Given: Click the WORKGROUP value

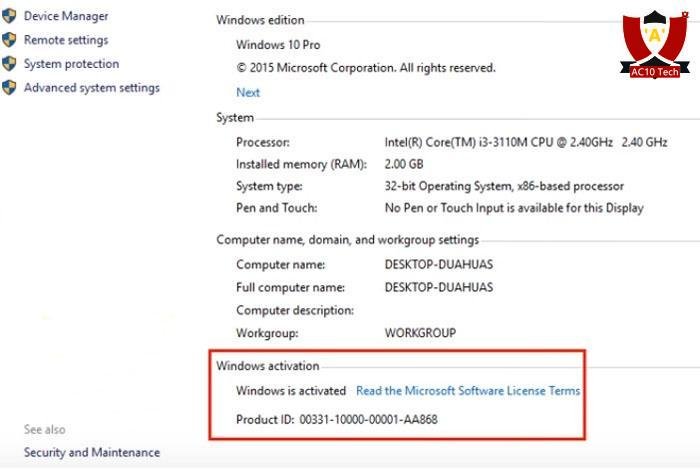Looking at the screenshot, I should click(420, 333).
